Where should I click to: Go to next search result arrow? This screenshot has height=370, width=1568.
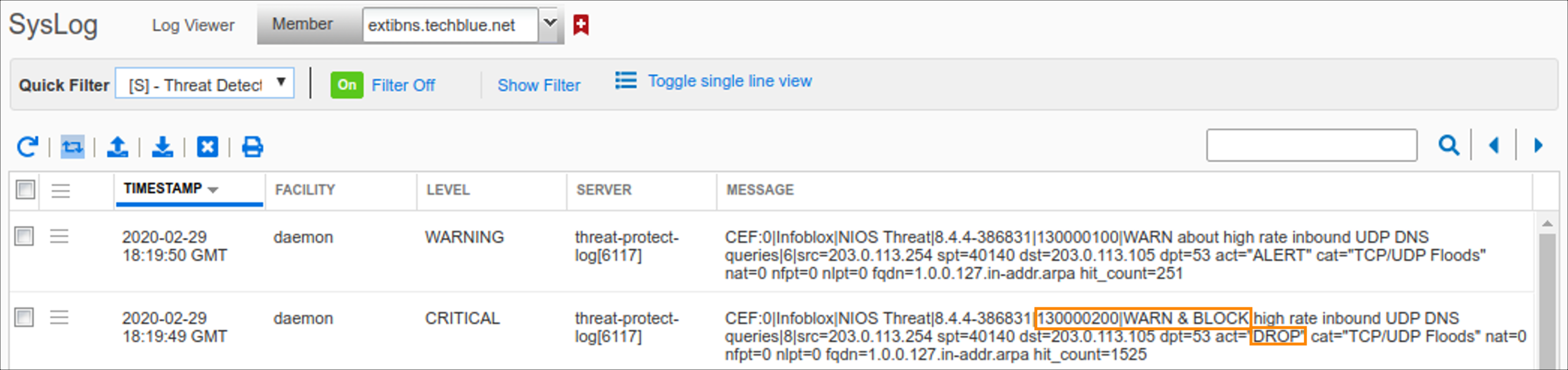[x=1538, y=146]
